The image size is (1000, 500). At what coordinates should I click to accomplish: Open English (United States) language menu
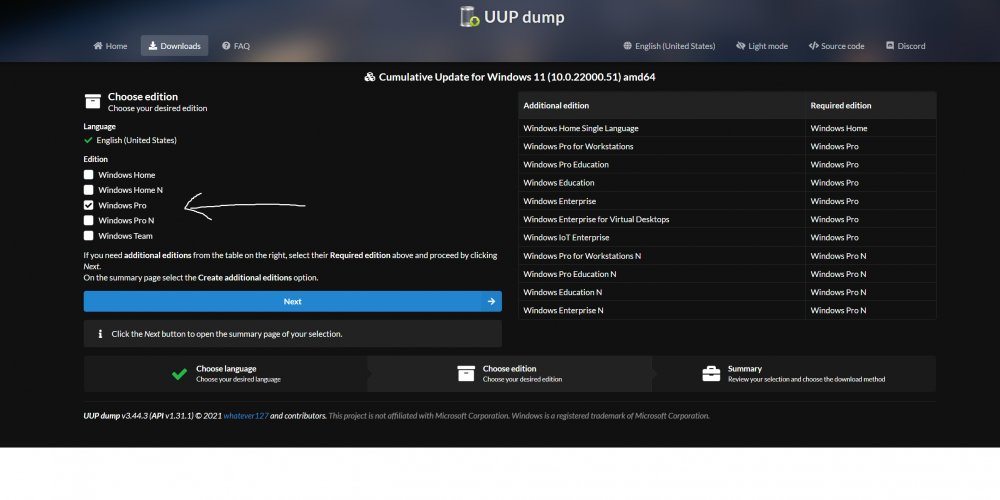(x=670, y=46)
